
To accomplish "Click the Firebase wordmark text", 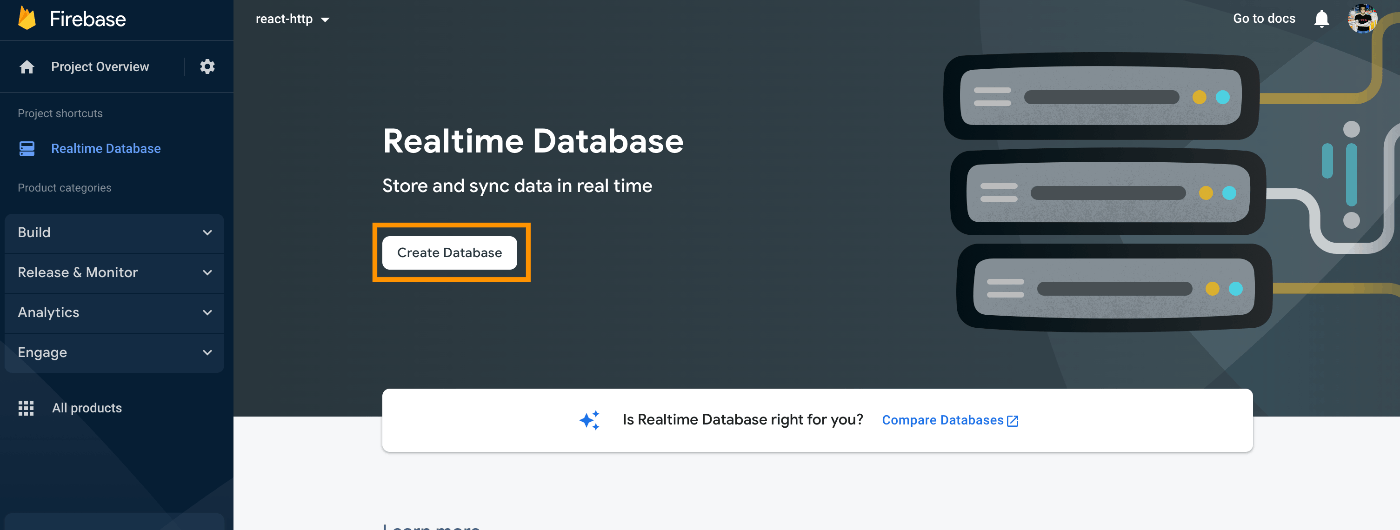I will click(88, 19).
